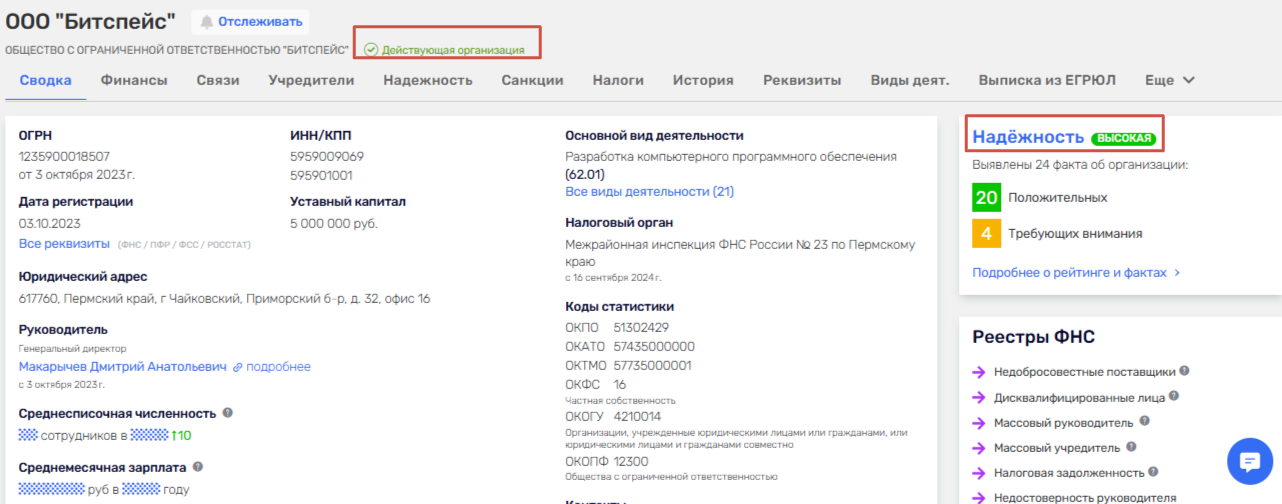The height and width of the screenshot is (504, 1282).
Task: Switch to the Финансы tab
Action: point(133,80)
